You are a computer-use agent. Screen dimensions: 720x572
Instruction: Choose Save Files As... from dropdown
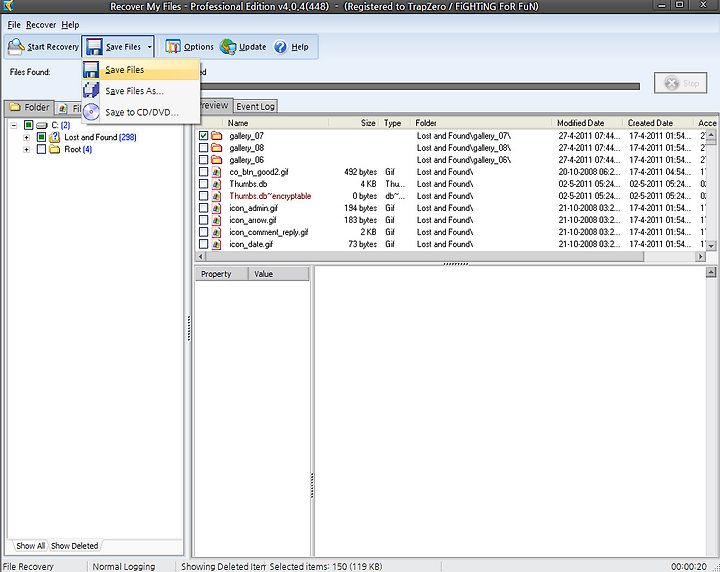[x=141, y=91]
